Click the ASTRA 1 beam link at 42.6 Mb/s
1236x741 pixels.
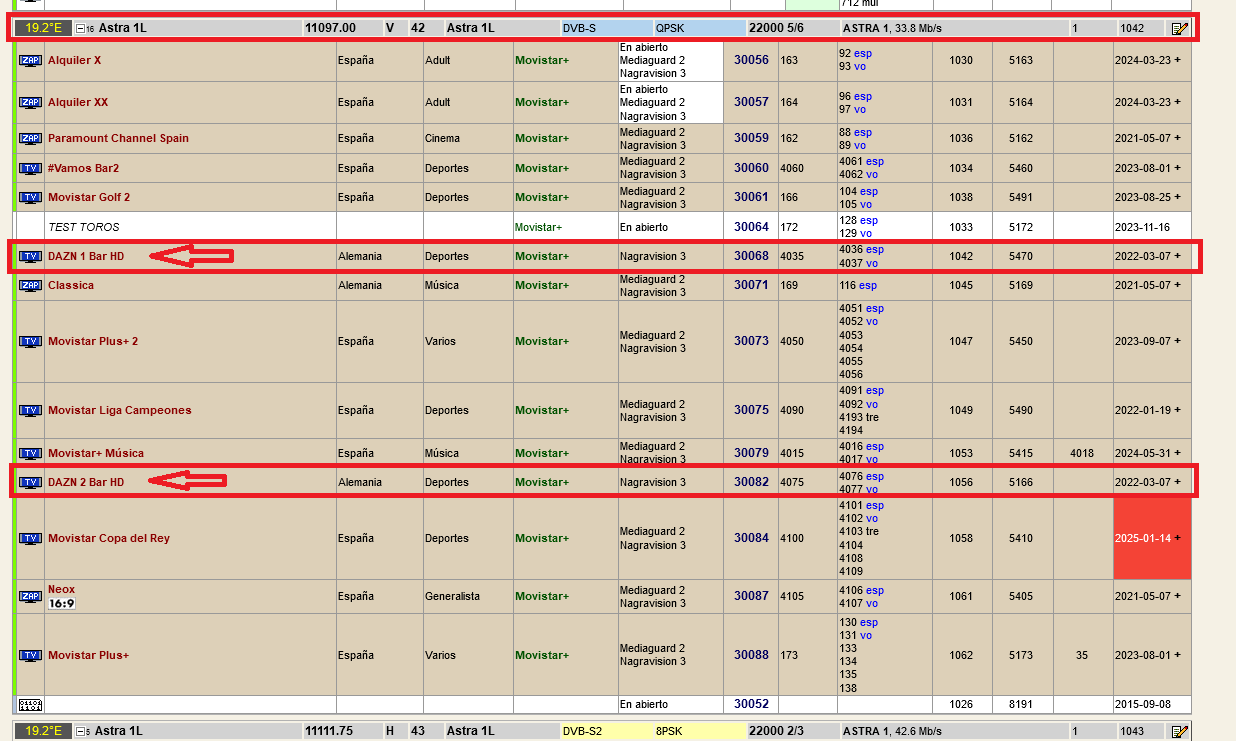tap(867, 731)
